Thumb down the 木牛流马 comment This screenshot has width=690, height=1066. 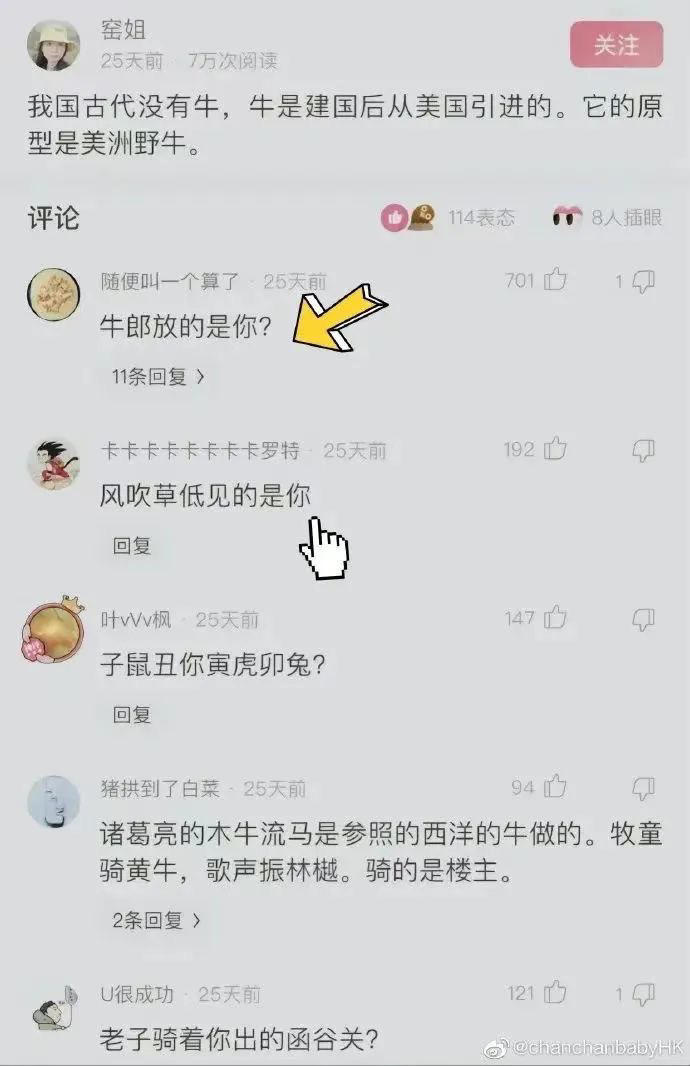[643, 789]
